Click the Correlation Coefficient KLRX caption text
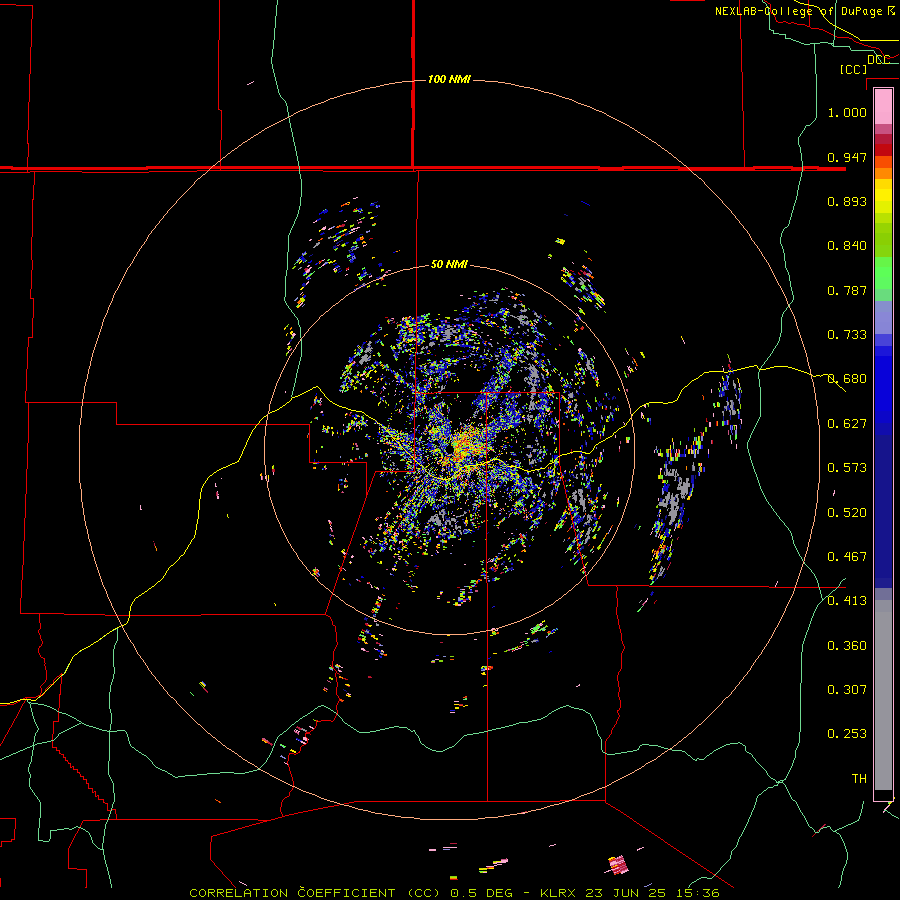The width and height of the screenshot is (900, 900). click(x=454, y=893)
